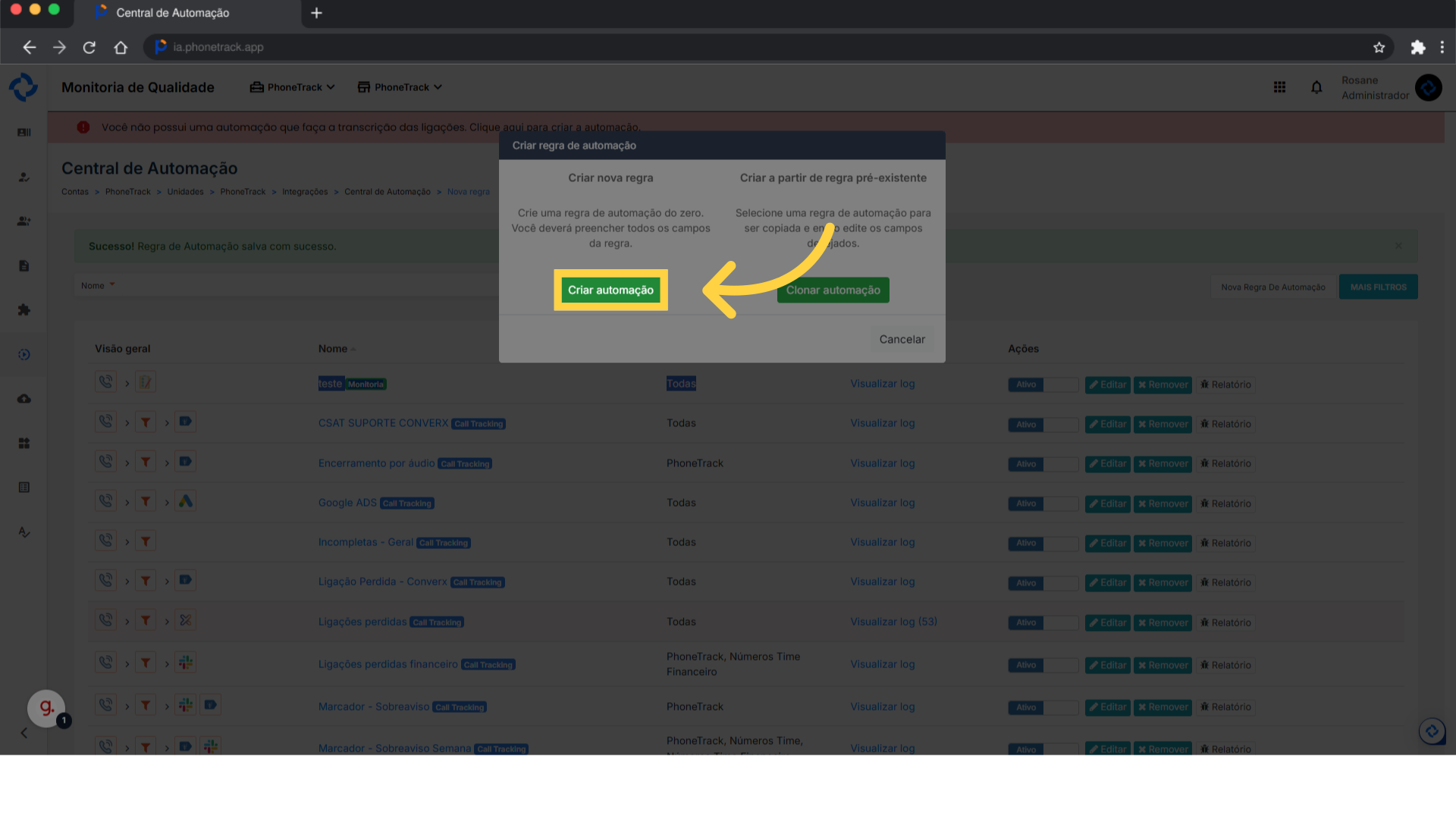Open the add users sidebar icon

pos(24,221)
